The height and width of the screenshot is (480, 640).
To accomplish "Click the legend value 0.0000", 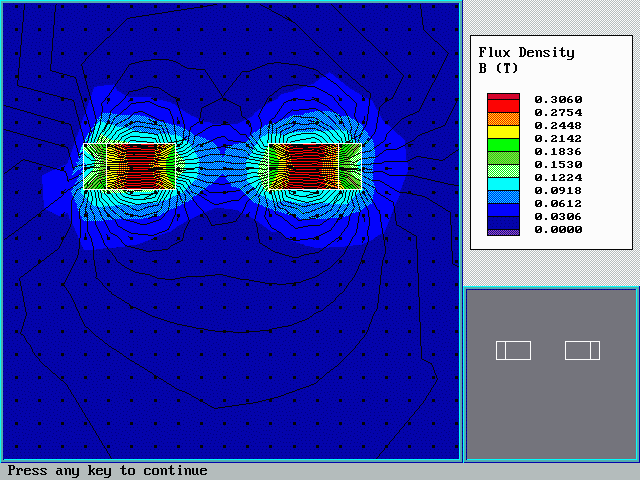I will click(558, 230).
